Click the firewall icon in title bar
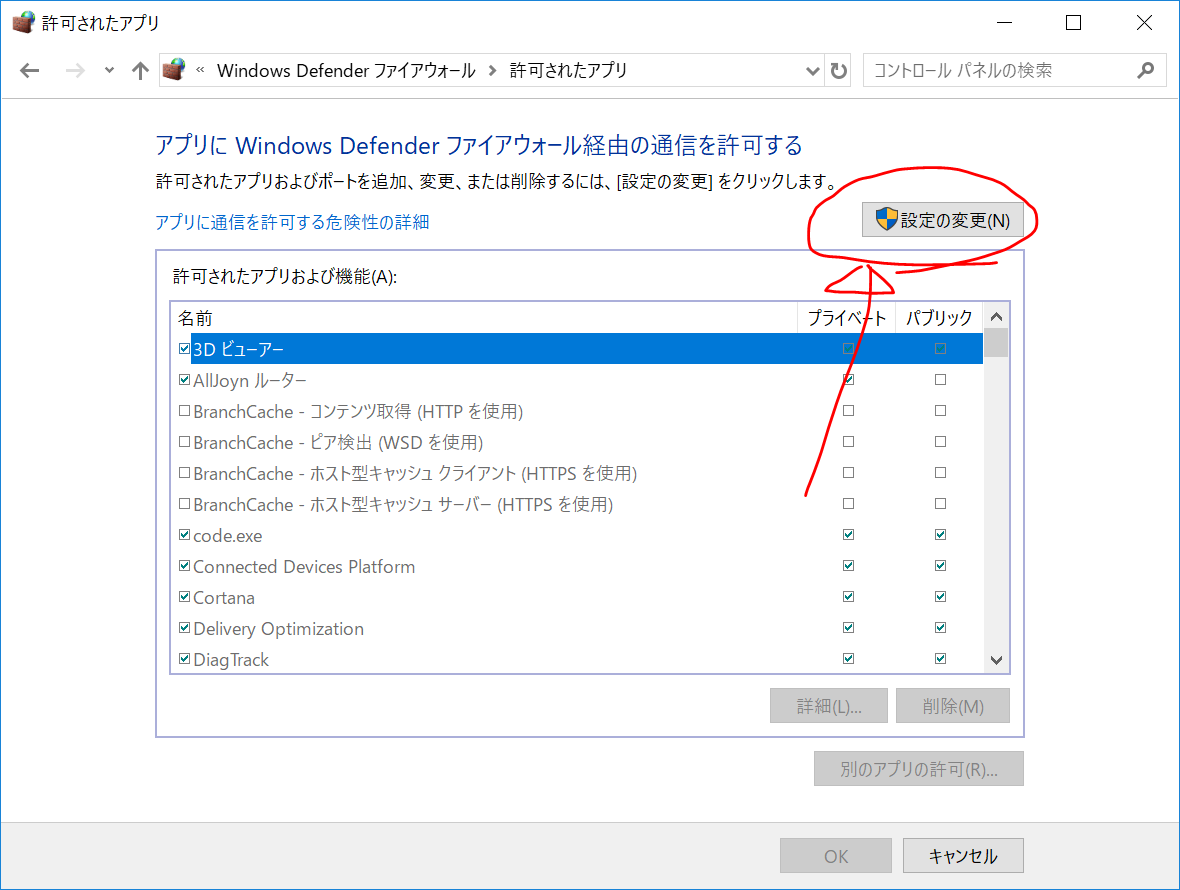 point(24,22)
